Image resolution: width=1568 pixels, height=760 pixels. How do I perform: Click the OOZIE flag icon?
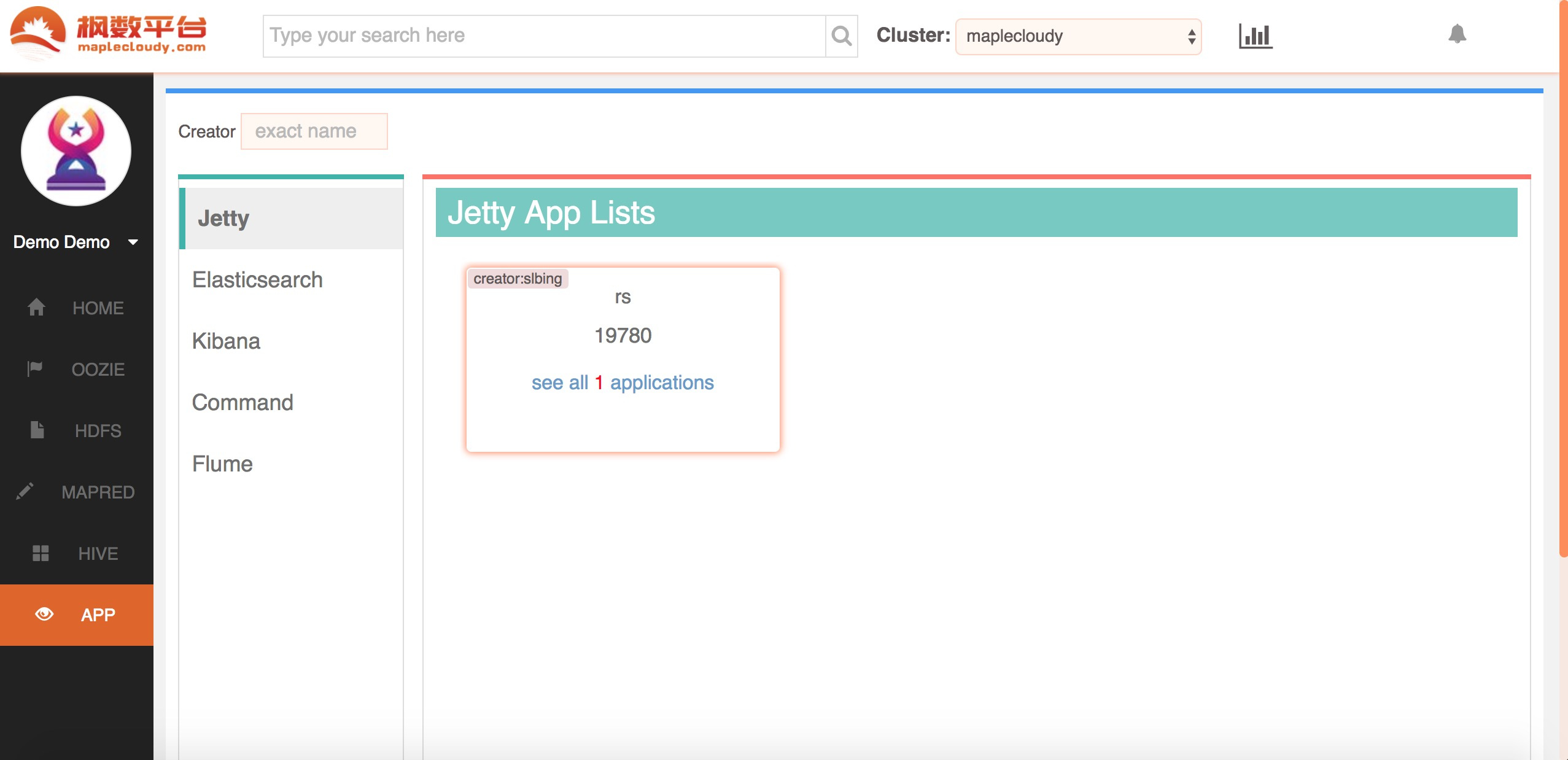(x=35, y=369)
